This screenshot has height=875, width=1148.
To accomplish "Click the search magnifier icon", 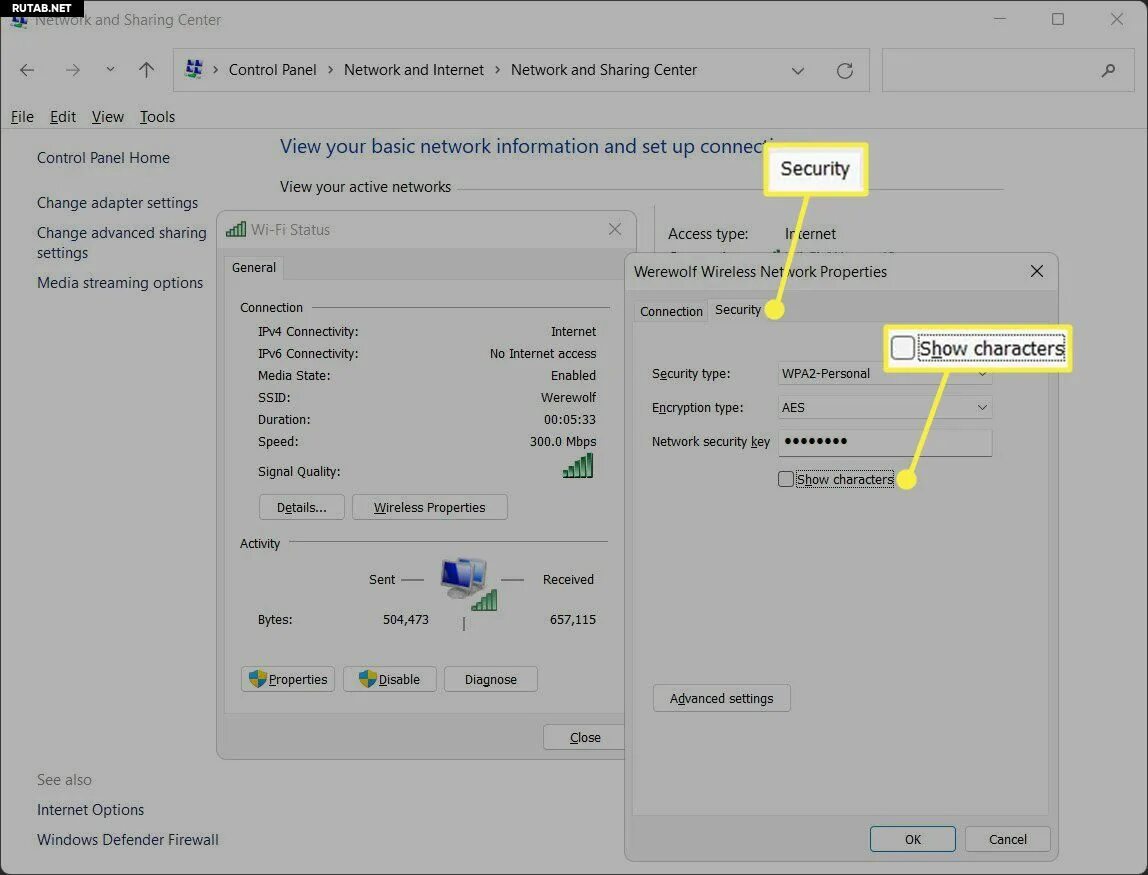I will (x=1108, y=70).
